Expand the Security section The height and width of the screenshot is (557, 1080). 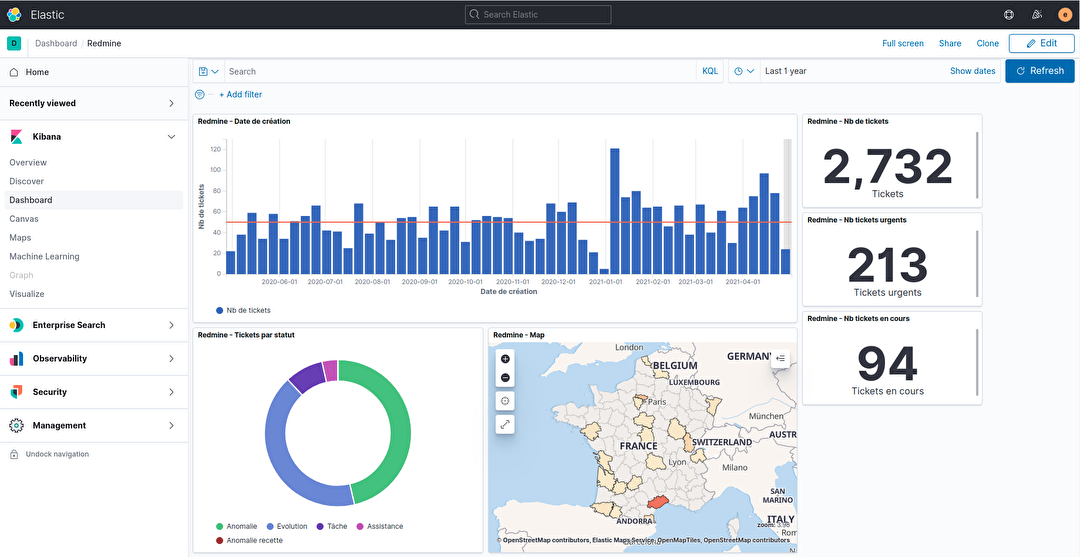point(172,392)
